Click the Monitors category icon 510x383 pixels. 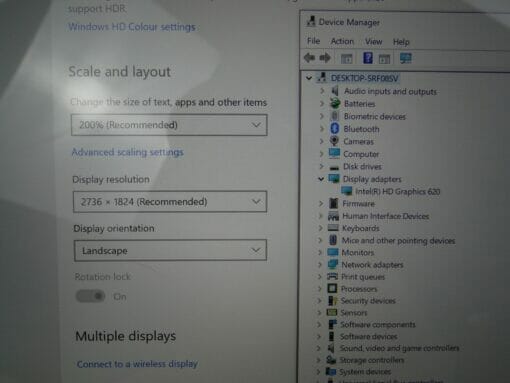click(333, 252)
